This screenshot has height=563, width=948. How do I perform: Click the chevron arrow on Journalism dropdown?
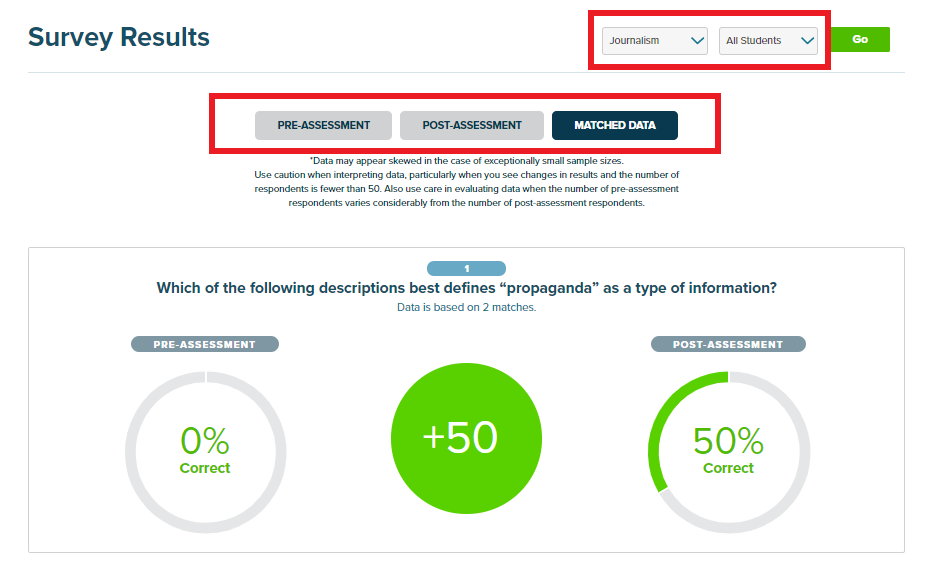click(x=697, y=41)
